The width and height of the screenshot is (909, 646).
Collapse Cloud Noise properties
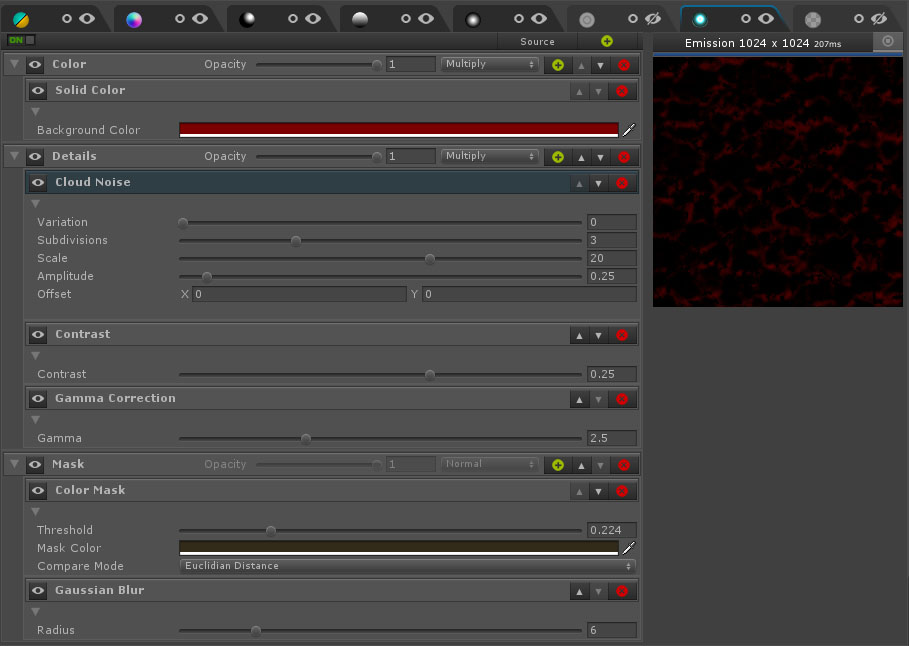point(35,204)
